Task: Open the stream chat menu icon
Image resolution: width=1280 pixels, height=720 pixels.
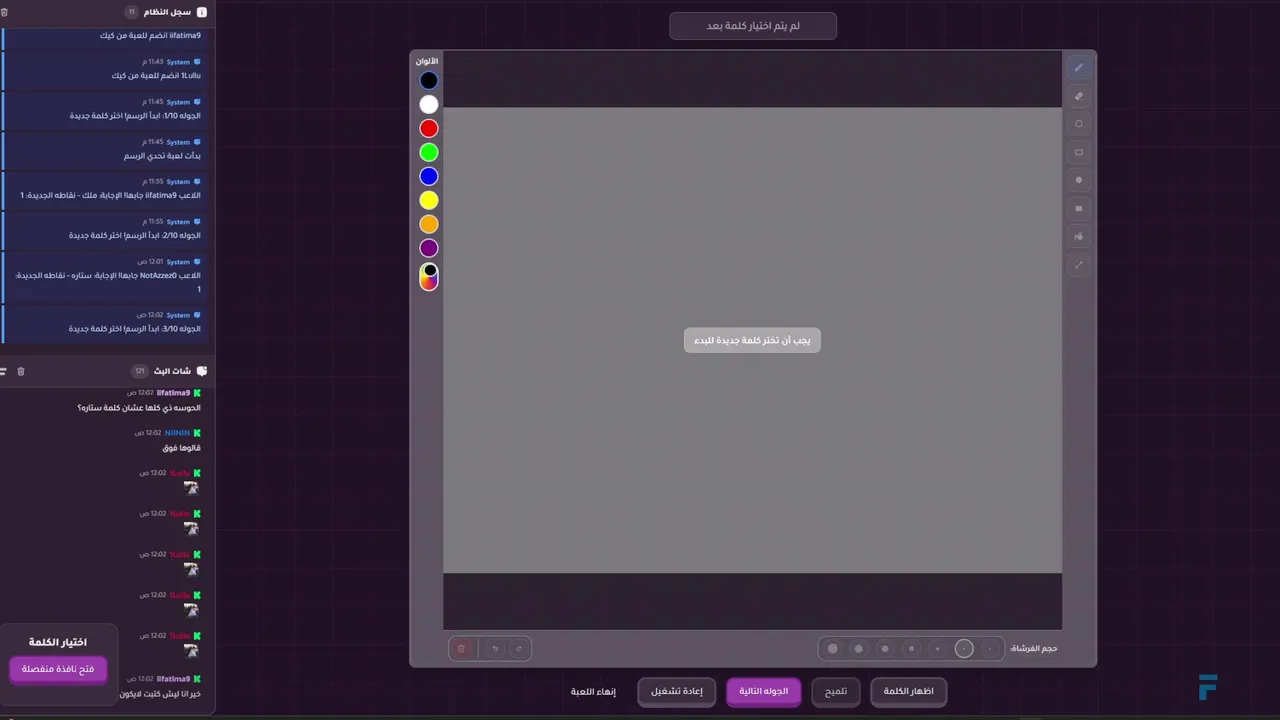Action: click(3, 371)
